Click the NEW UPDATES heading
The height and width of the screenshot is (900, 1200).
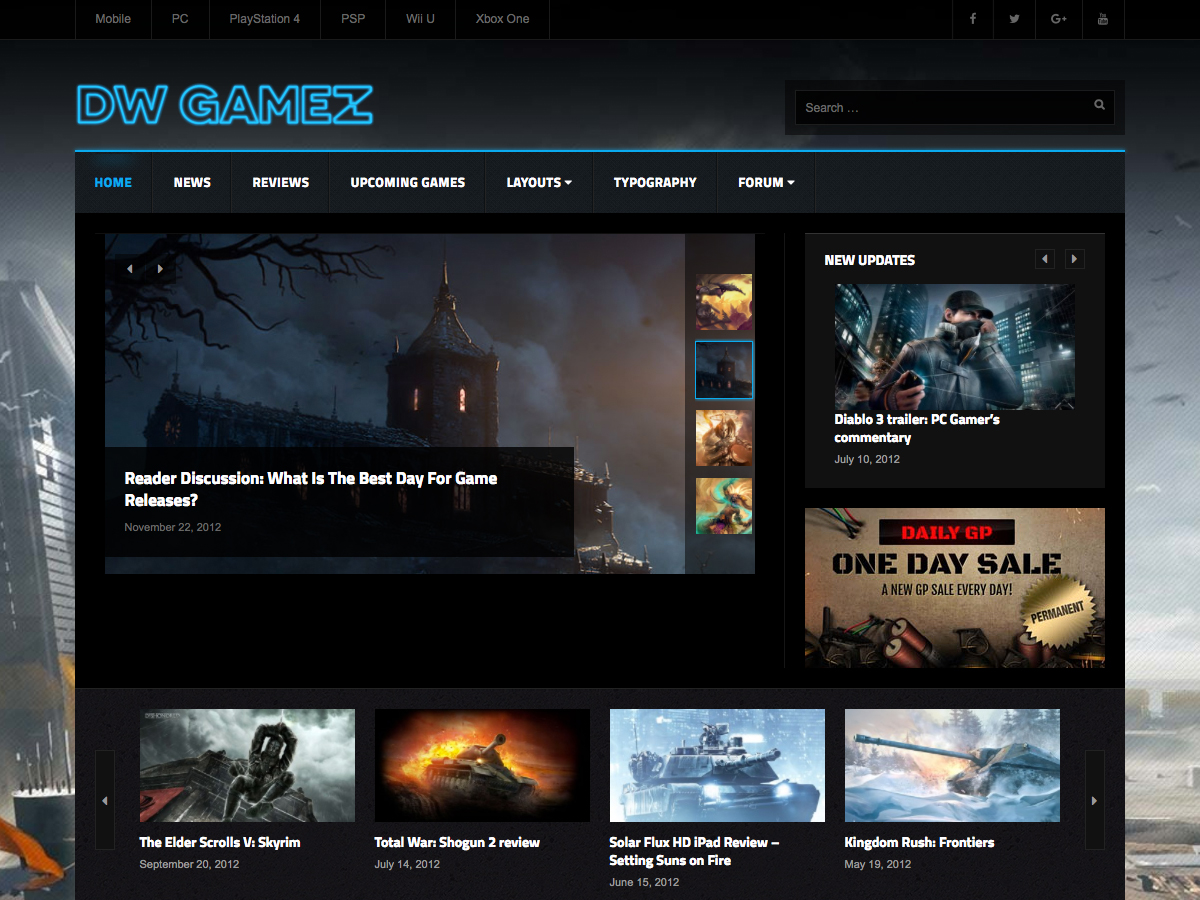[x=870, y=260]
